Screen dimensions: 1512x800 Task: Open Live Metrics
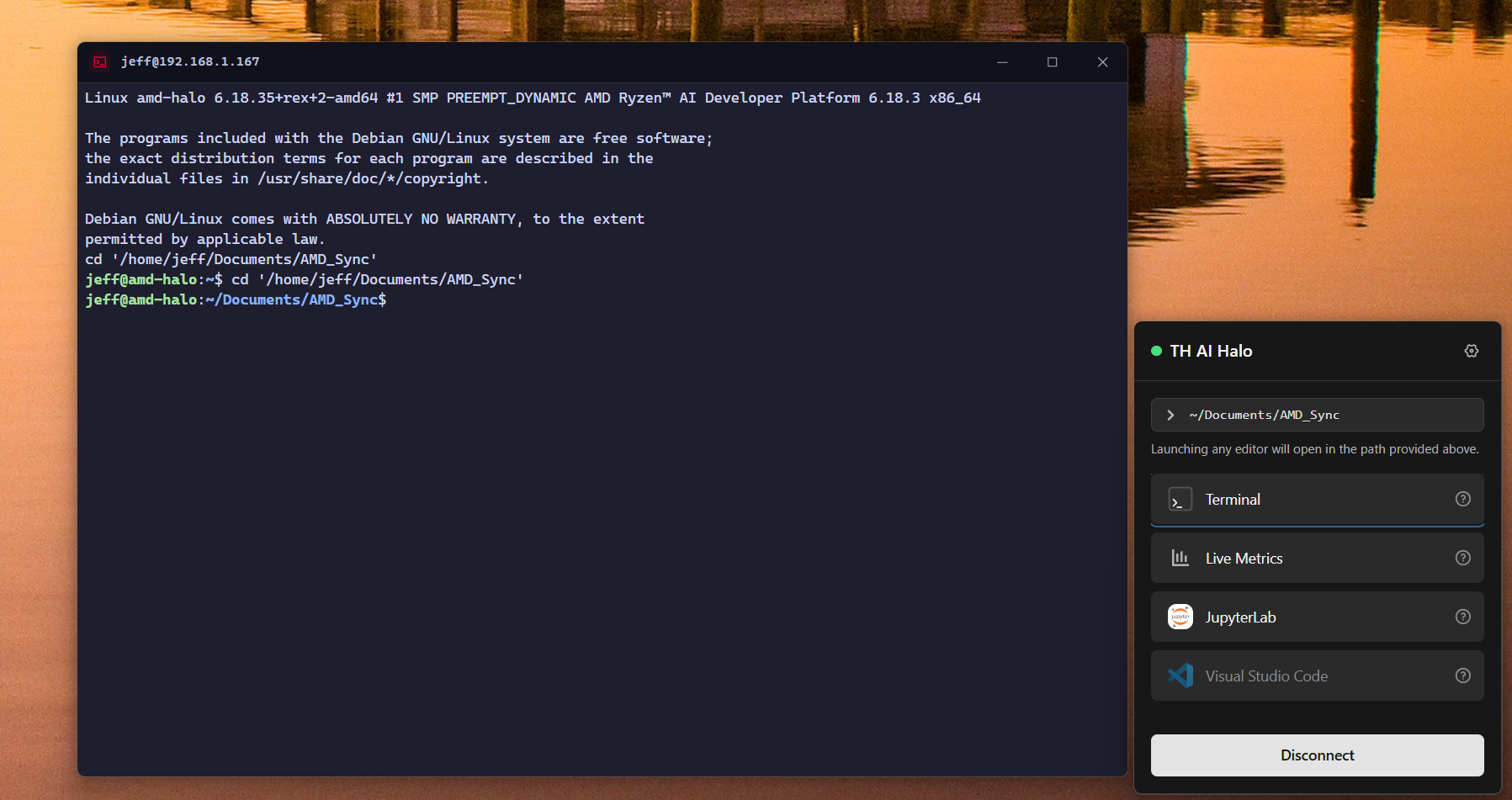point(1317,558)
